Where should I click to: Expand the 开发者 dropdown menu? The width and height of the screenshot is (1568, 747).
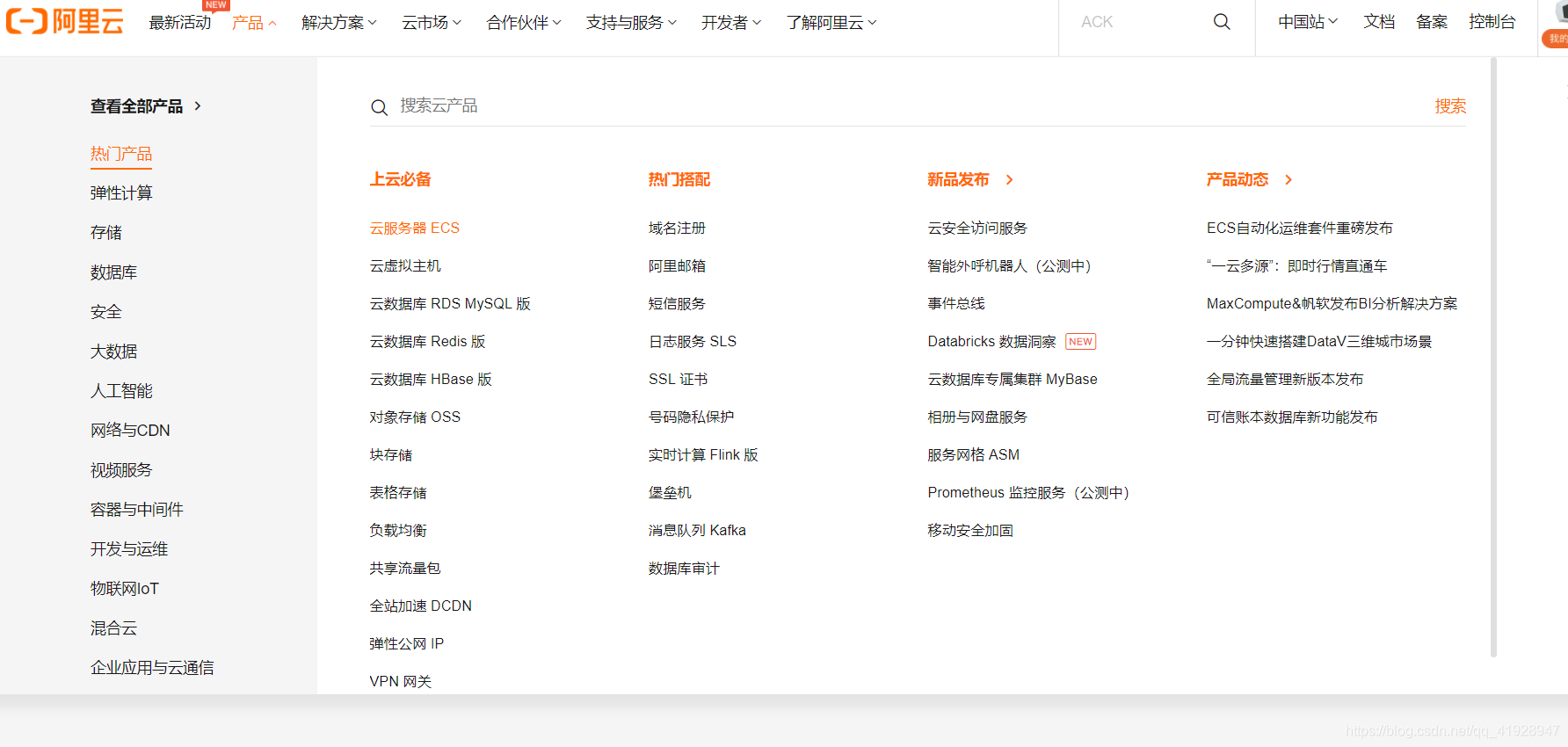[x=731, y=23]
